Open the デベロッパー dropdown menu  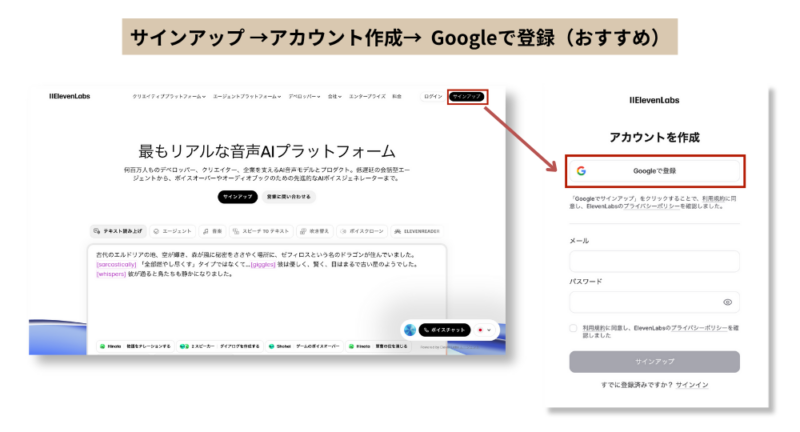[x=303, y=97]
